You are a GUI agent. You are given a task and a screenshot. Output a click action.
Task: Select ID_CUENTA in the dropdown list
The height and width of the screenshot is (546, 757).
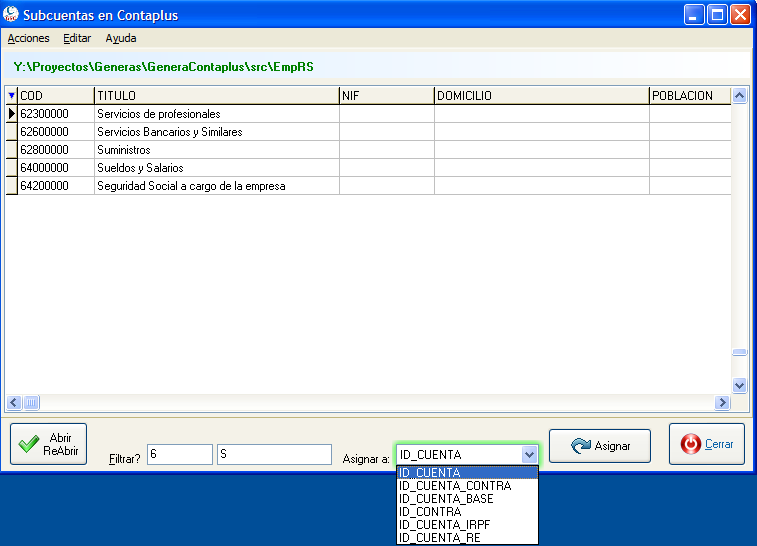tap(467, 473)
